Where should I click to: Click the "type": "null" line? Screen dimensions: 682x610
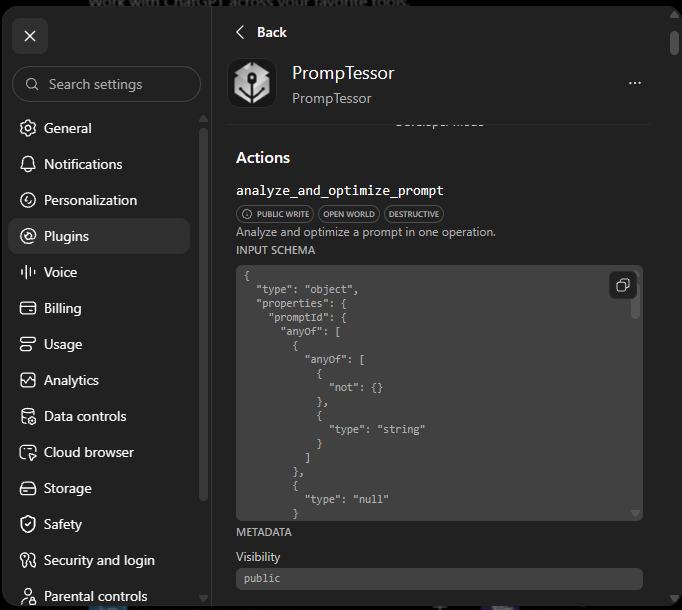pyautogui.click(x=347, y=499)
